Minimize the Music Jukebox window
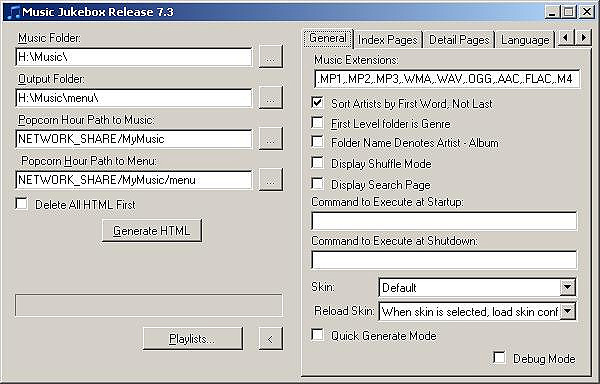Viewport: 600px width, 384px height. point(552,12)
